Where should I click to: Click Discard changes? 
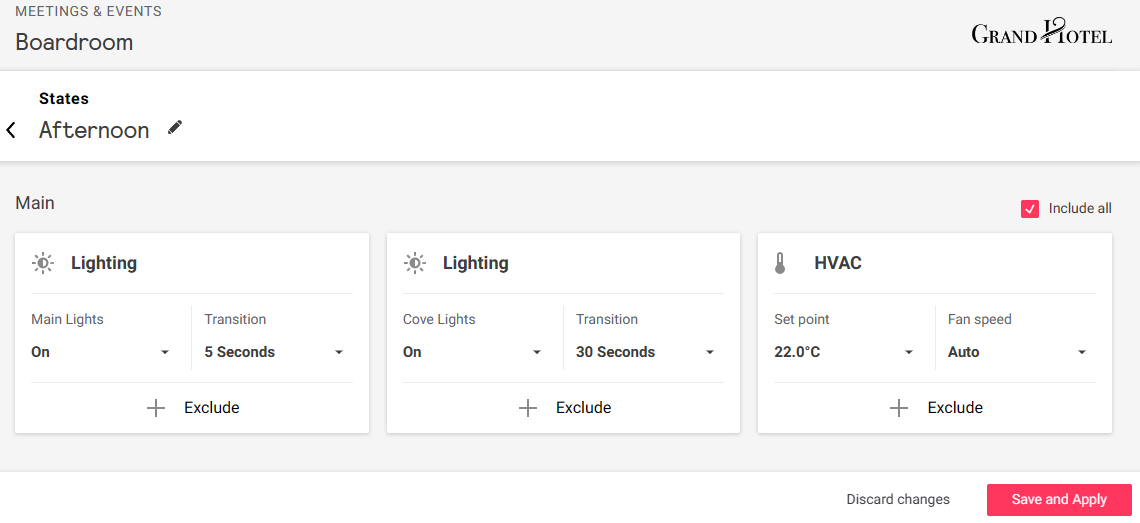(x=898, y=500)
